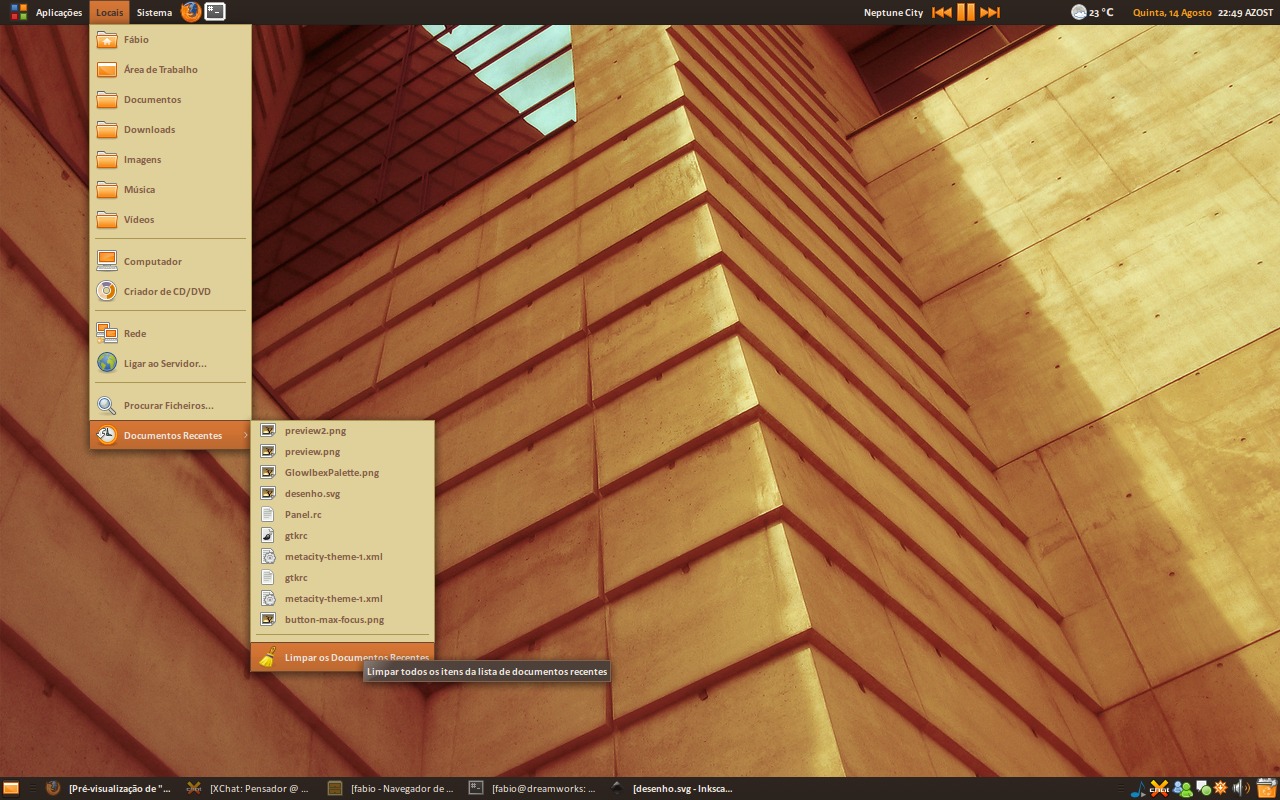
Task: Click Limpar os Documentos Recentes
Action: click(x=342, y=657)
